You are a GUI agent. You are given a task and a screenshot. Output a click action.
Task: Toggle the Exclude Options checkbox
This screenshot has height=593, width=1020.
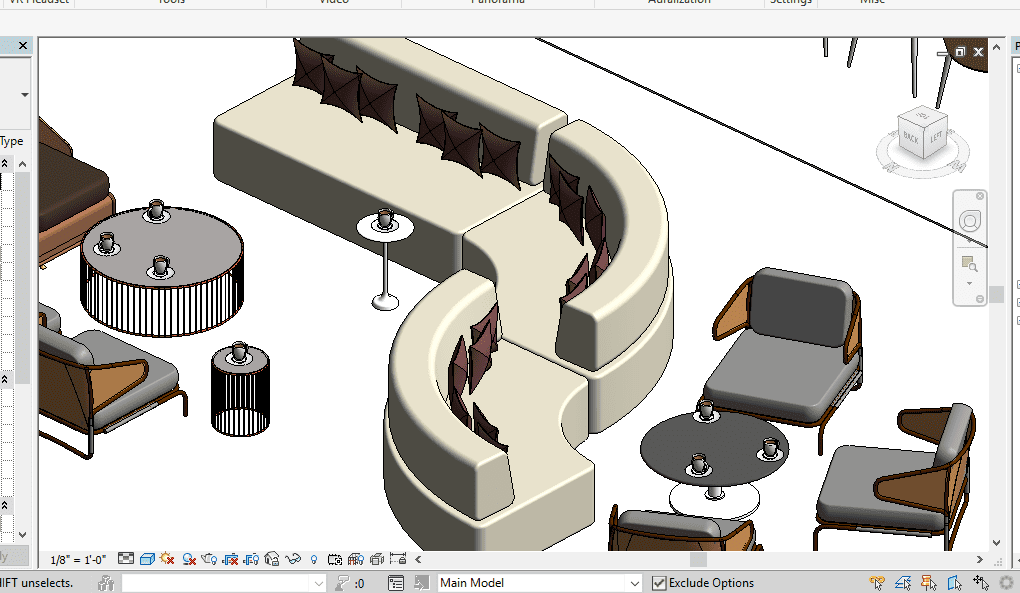point(659,583)
